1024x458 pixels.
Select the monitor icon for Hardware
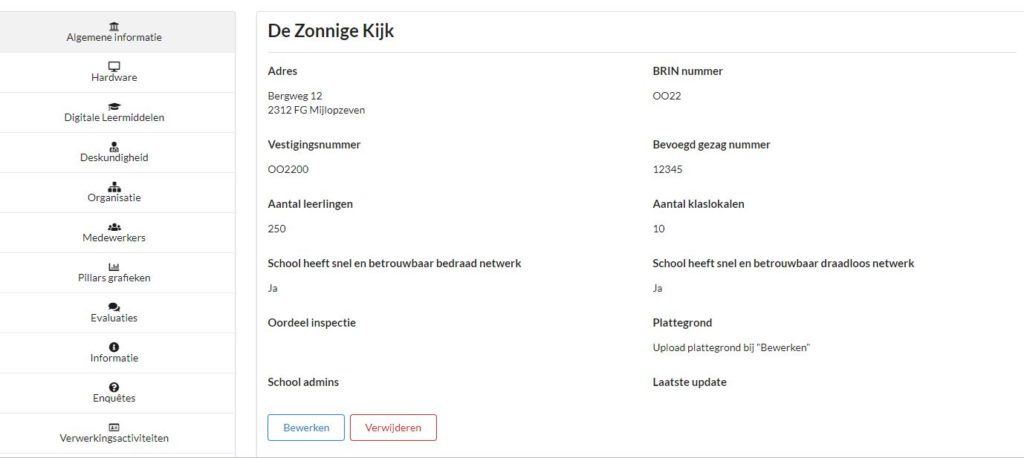point(114,66)
